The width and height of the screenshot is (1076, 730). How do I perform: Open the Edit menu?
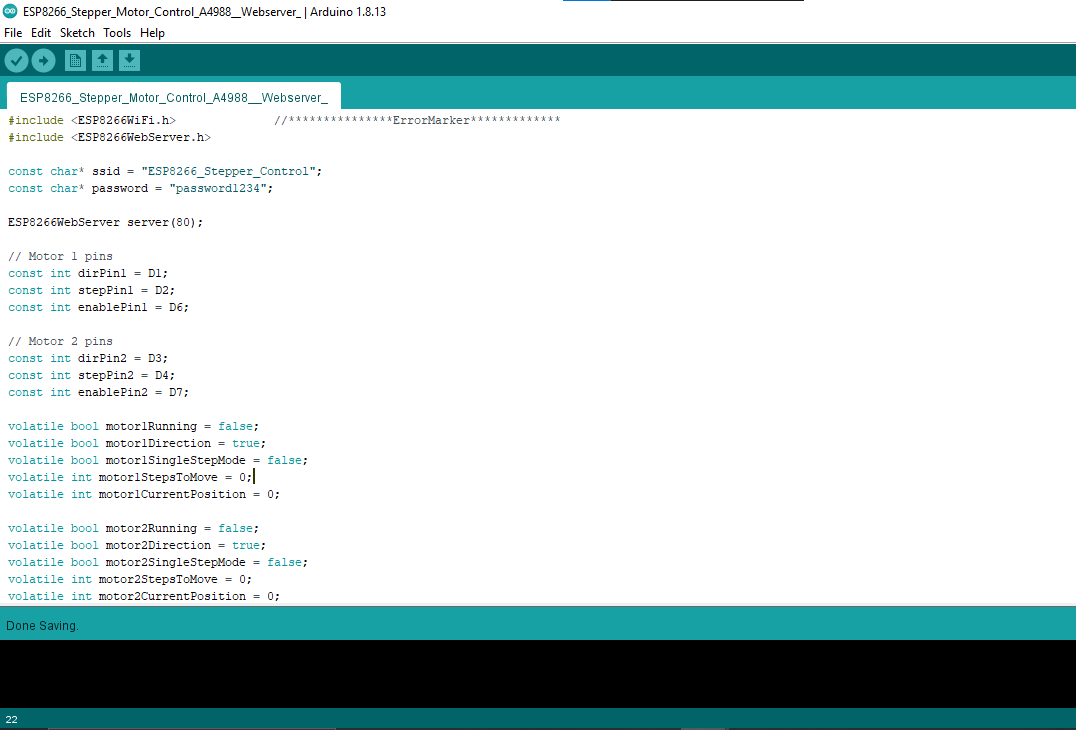(40, 33)
